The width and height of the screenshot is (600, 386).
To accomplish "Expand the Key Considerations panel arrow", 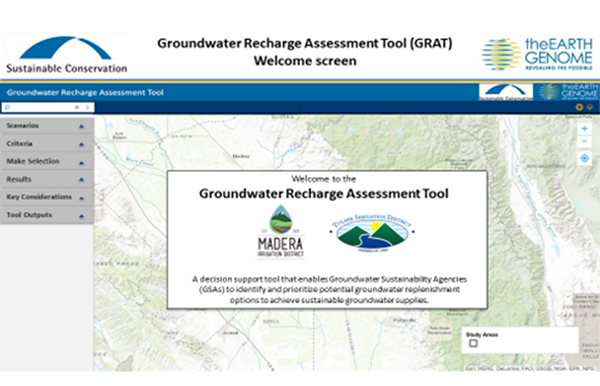I will [82, 198].
